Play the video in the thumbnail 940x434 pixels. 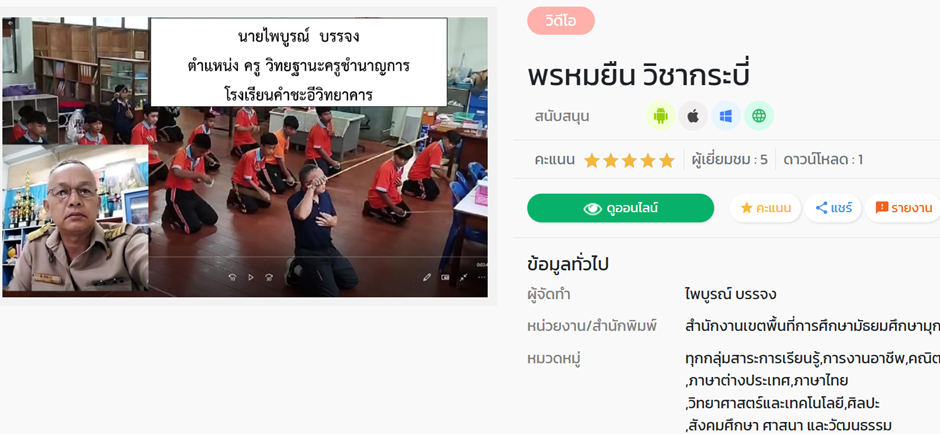coord(251,277)
